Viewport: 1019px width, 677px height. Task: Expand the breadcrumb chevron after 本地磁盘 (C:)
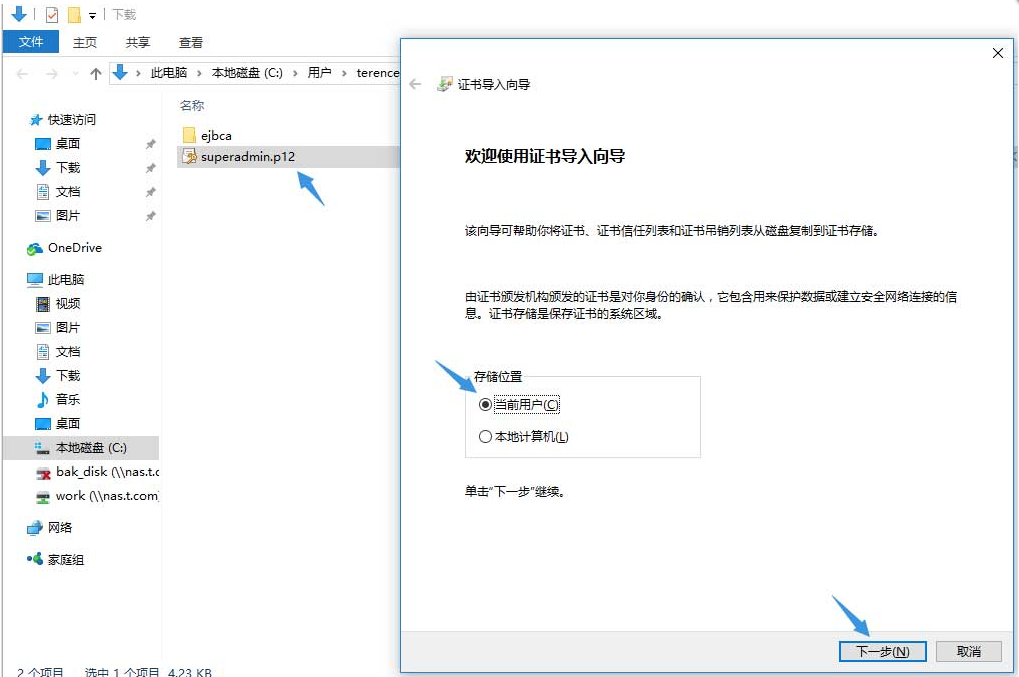[x=295, y=73]
